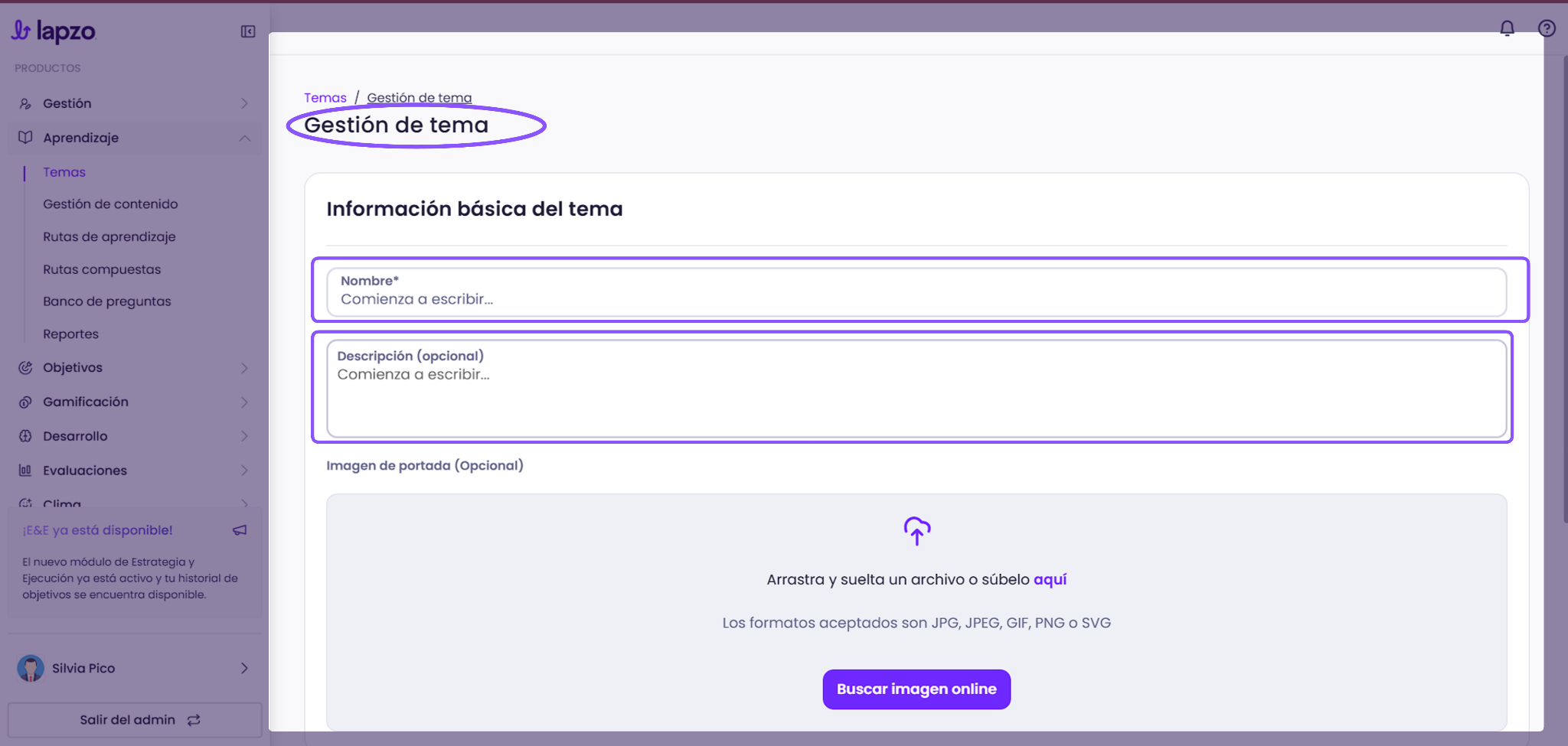Expand the Desarrollo chevron
1568x746 pixels.
coord(244,436)
